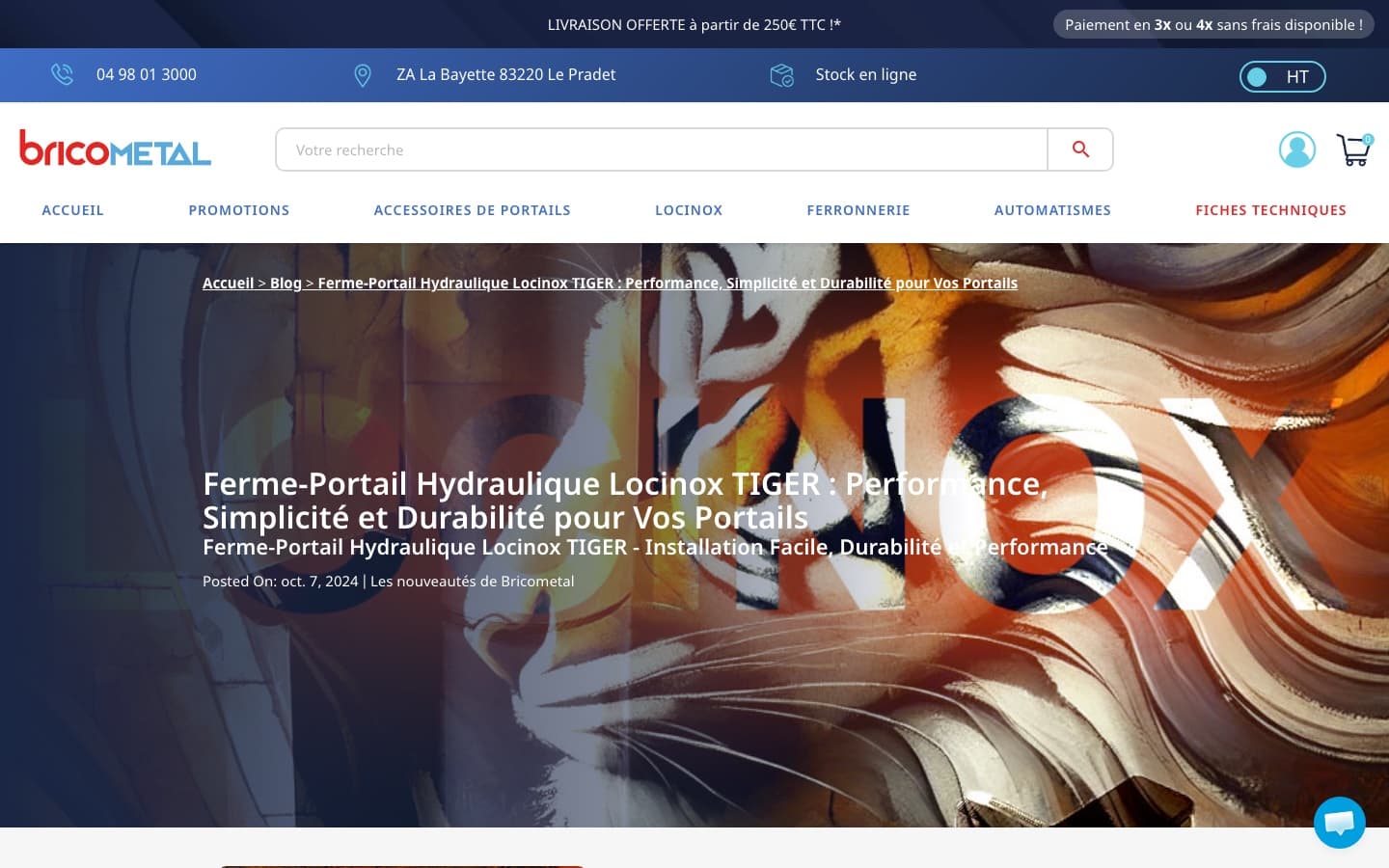
Task: Open the user account icon
Action: point(1297,149)
